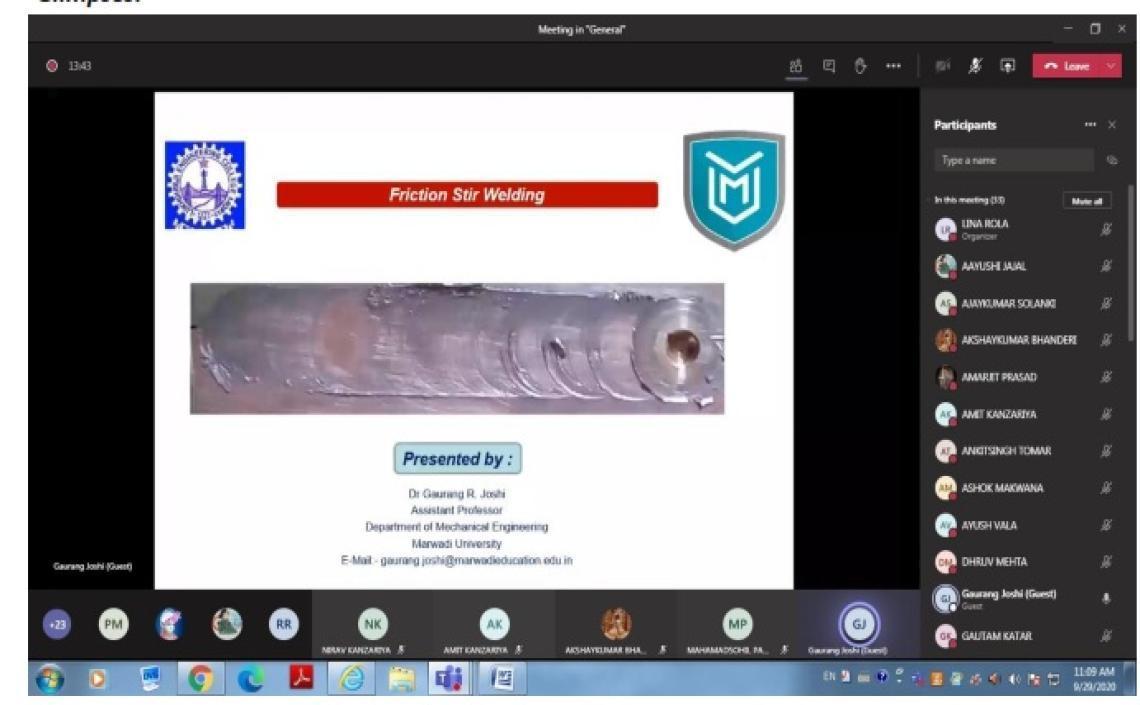
Task: Click mic icon for GAUTAM KATAR
Action: point(1106,636)
